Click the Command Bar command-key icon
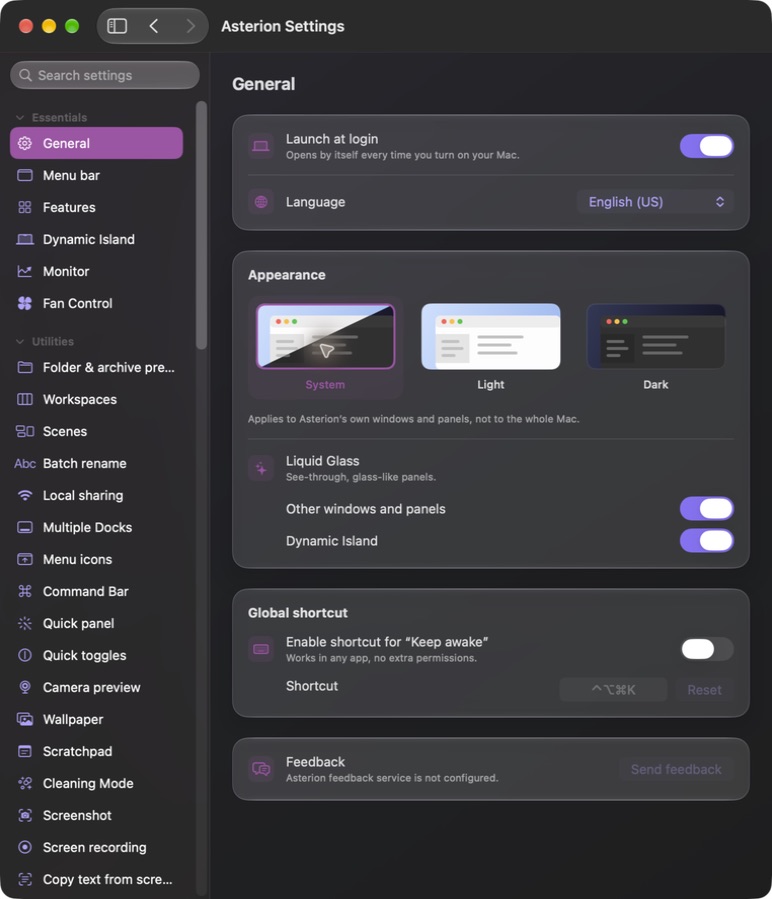This screenshot has width=772, height=899. 25,591
